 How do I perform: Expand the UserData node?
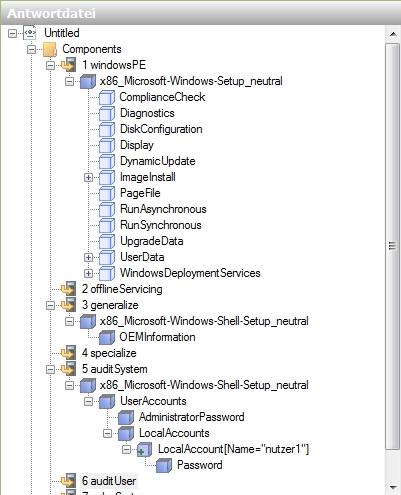(88, 257)
